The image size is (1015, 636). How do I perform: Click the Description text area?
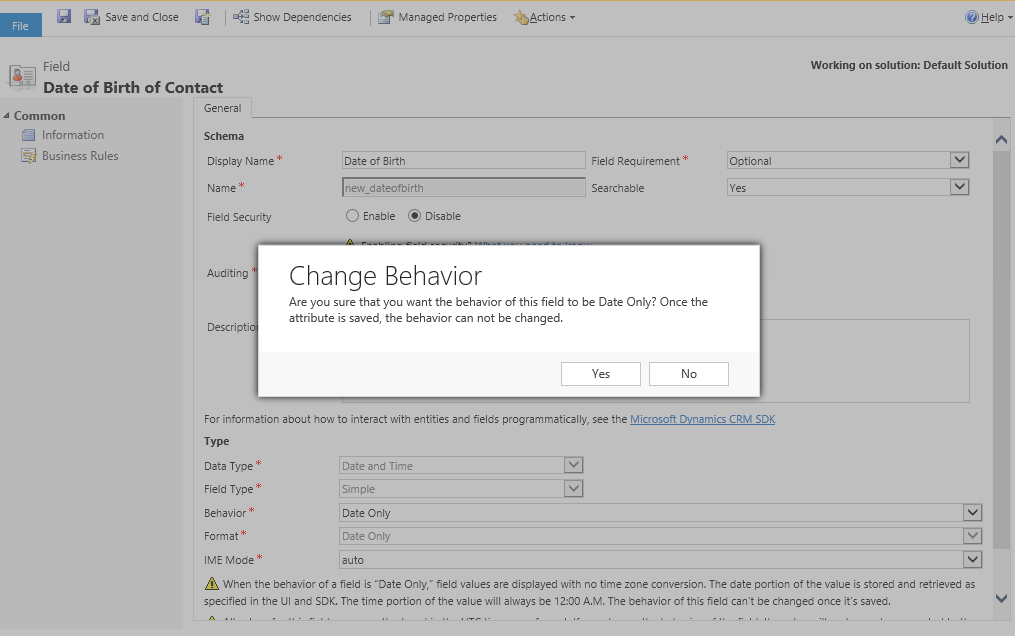coord(864,360)
